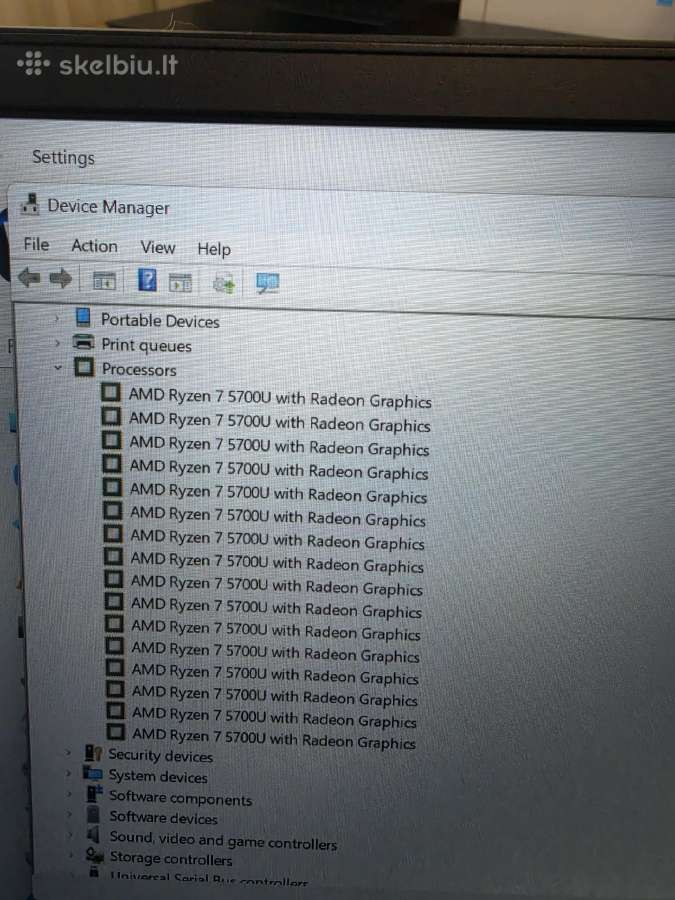Select the System devices label
675x900 pixels.
coord(158,776)
